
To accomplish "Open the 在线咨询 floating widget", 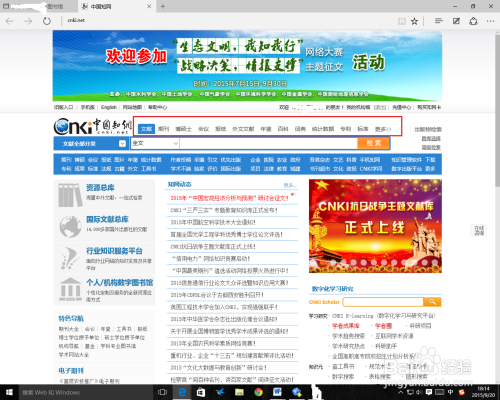I will point(479,230).
